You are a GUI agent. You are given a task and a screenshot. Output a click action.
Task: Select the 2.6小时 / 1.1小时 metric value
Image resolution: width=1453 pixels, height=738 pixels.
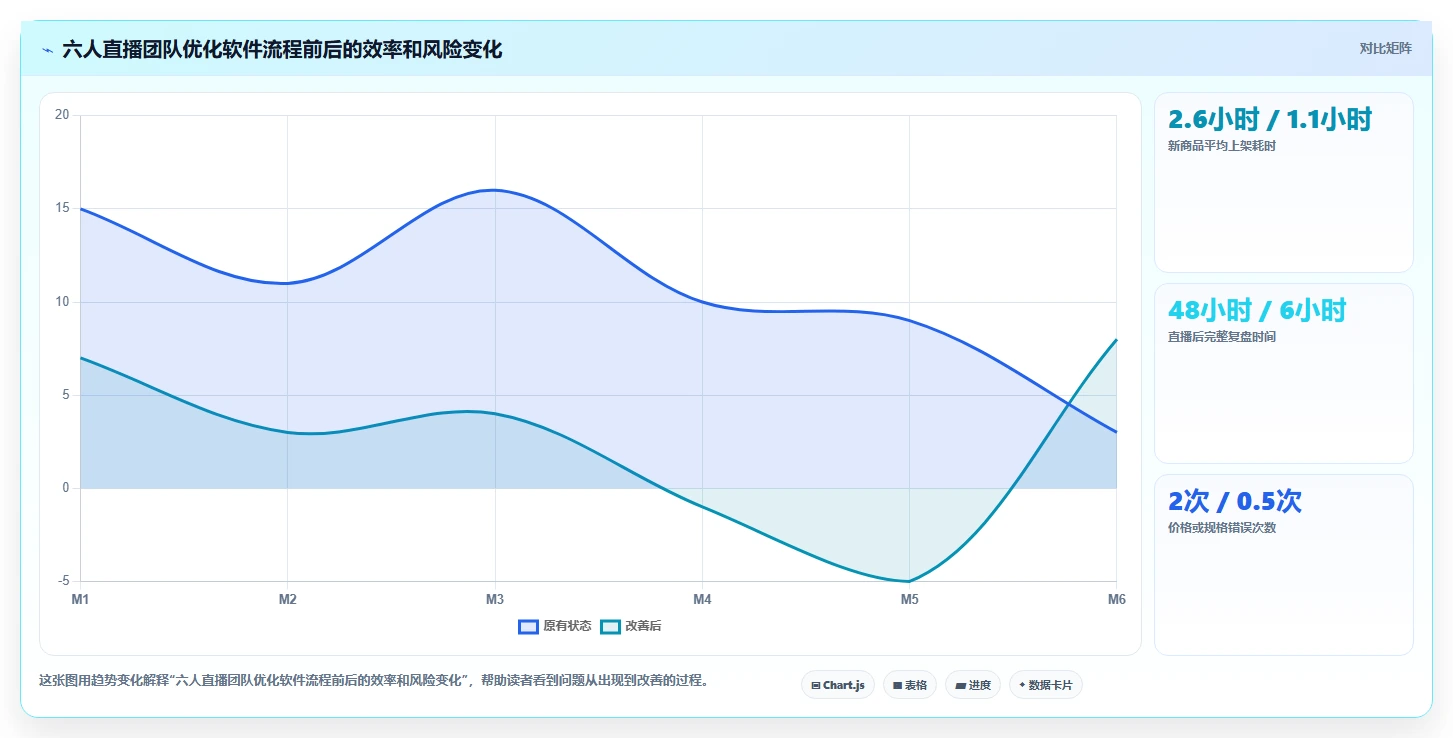[1270, 120]
